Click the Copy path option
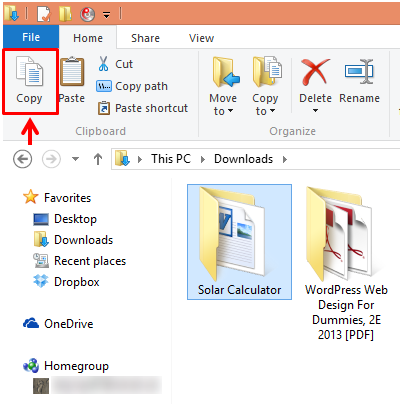 point(132,86)
